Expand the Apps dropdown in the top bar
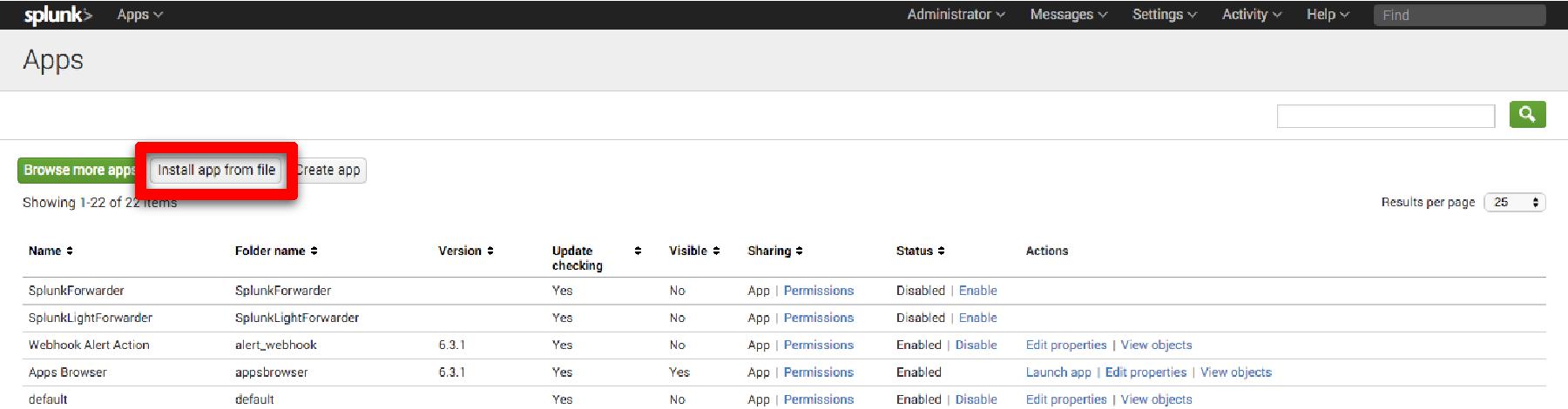 pos(139,15)
